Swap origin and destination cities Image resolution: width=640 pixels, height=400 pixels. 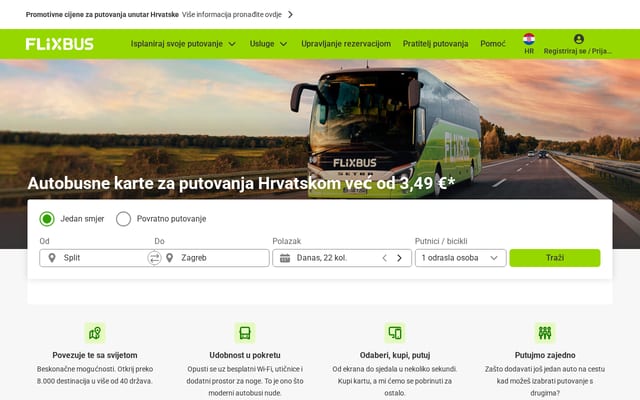[154, 258]
